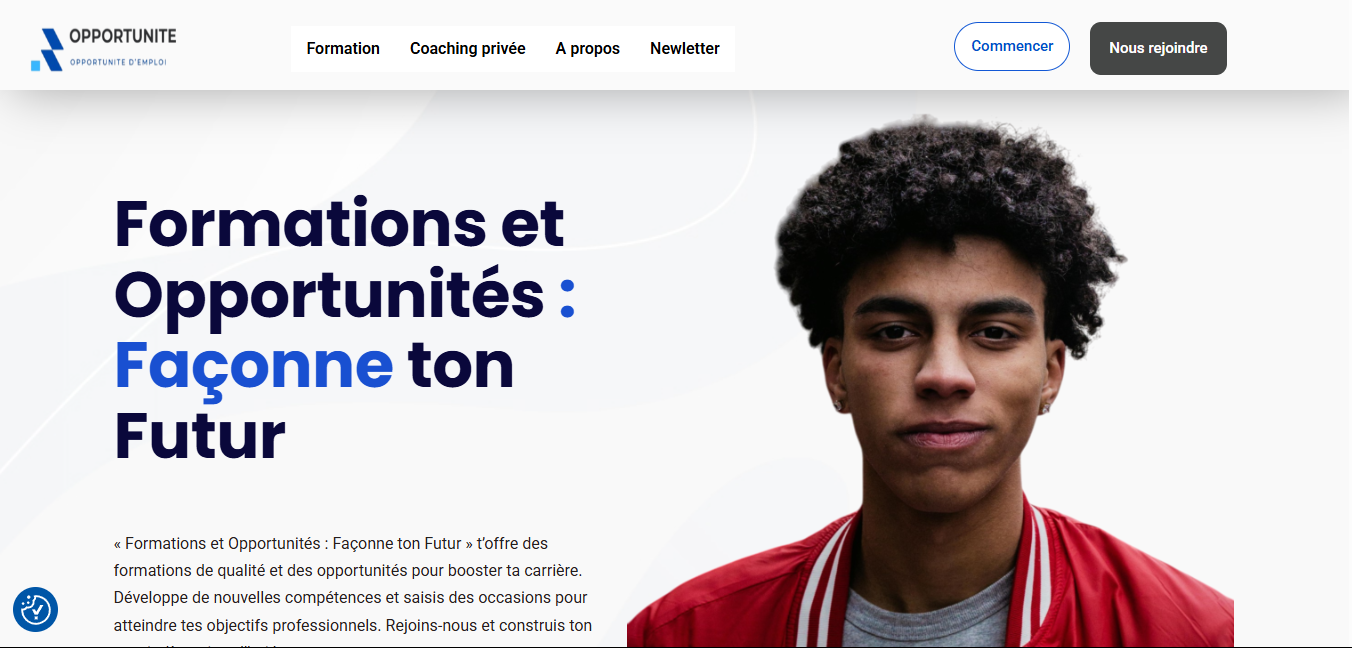Viewport: 1352px width, 648px height.
Task: Click the paragraph's opening quoted phrase
Action: pyautogui.click(x=294, y=544)
